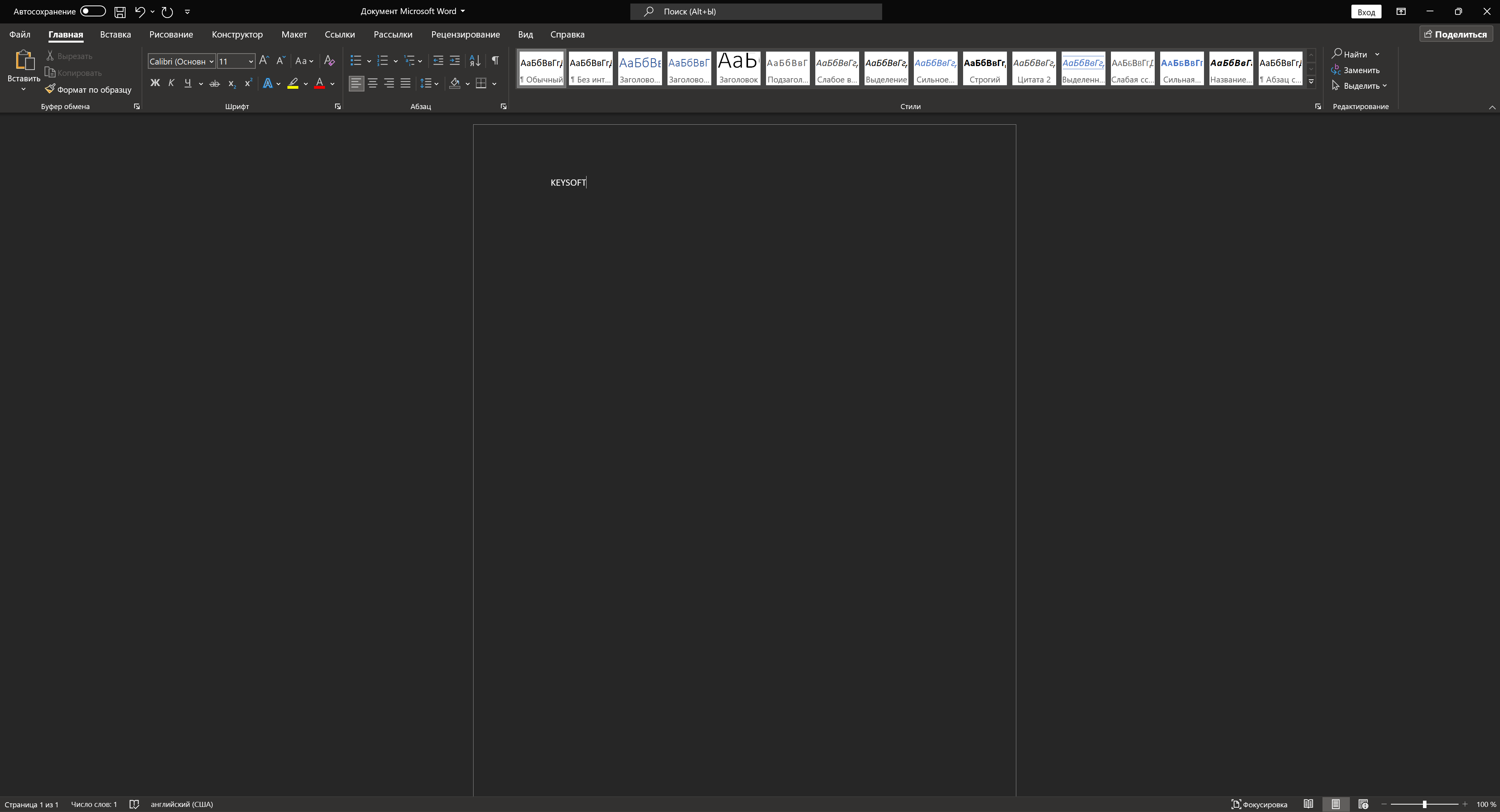The width and height of the screenshot is (1500, 812).
Task: Click the search box Поиск (Alt+Ы)
Action: click(756, 12)
